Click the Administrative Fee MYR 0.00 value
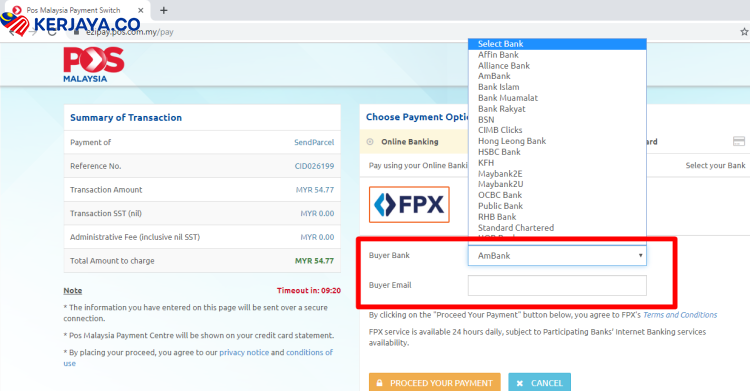This screenshot has height=391, width=750. [x=317, y=237]
